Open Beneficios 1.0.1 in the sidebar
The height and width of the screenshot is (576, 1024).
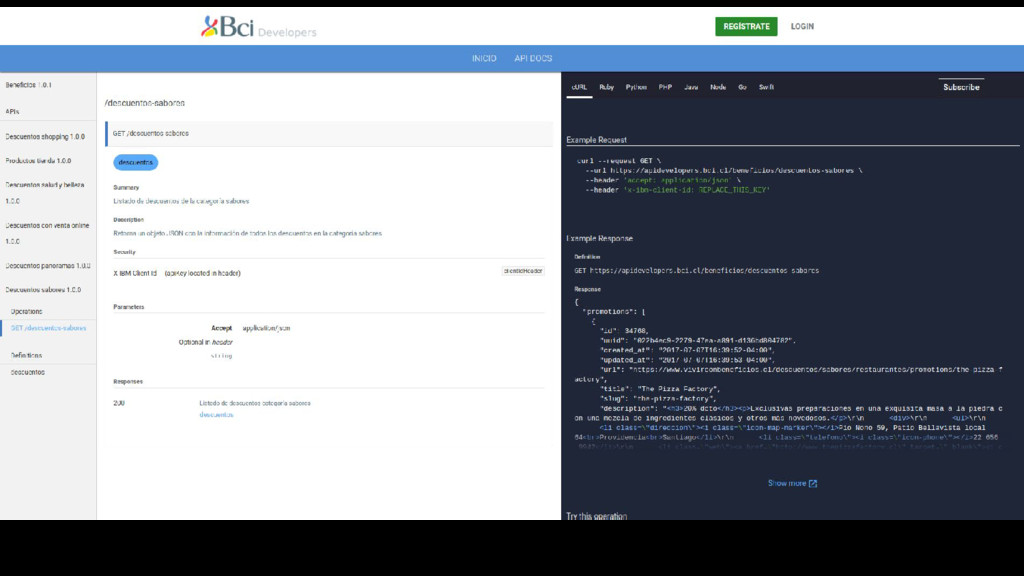[x=29, y=85]
